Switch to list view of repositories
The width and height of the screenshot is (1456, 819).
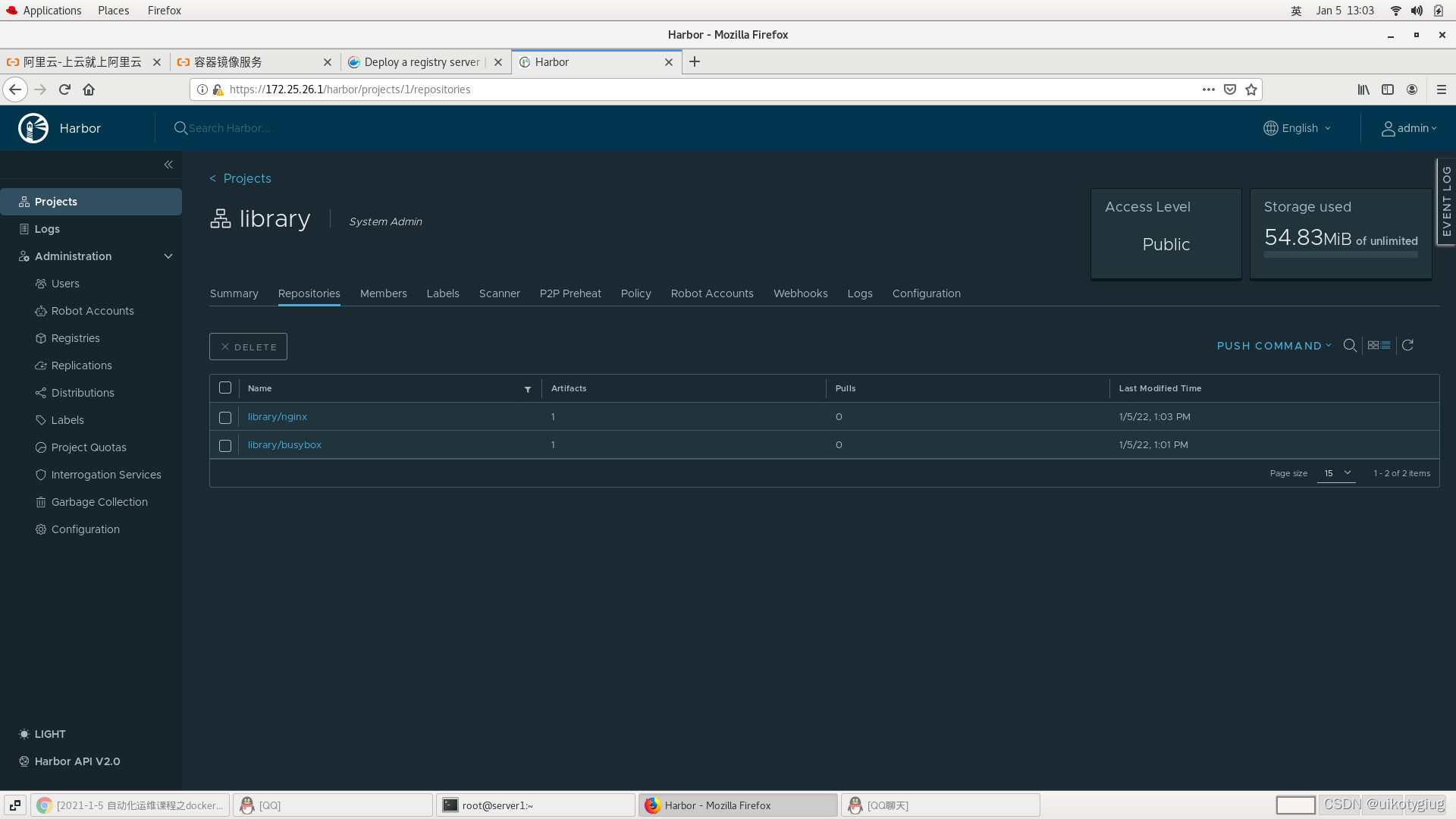(x=1385, y=345)
